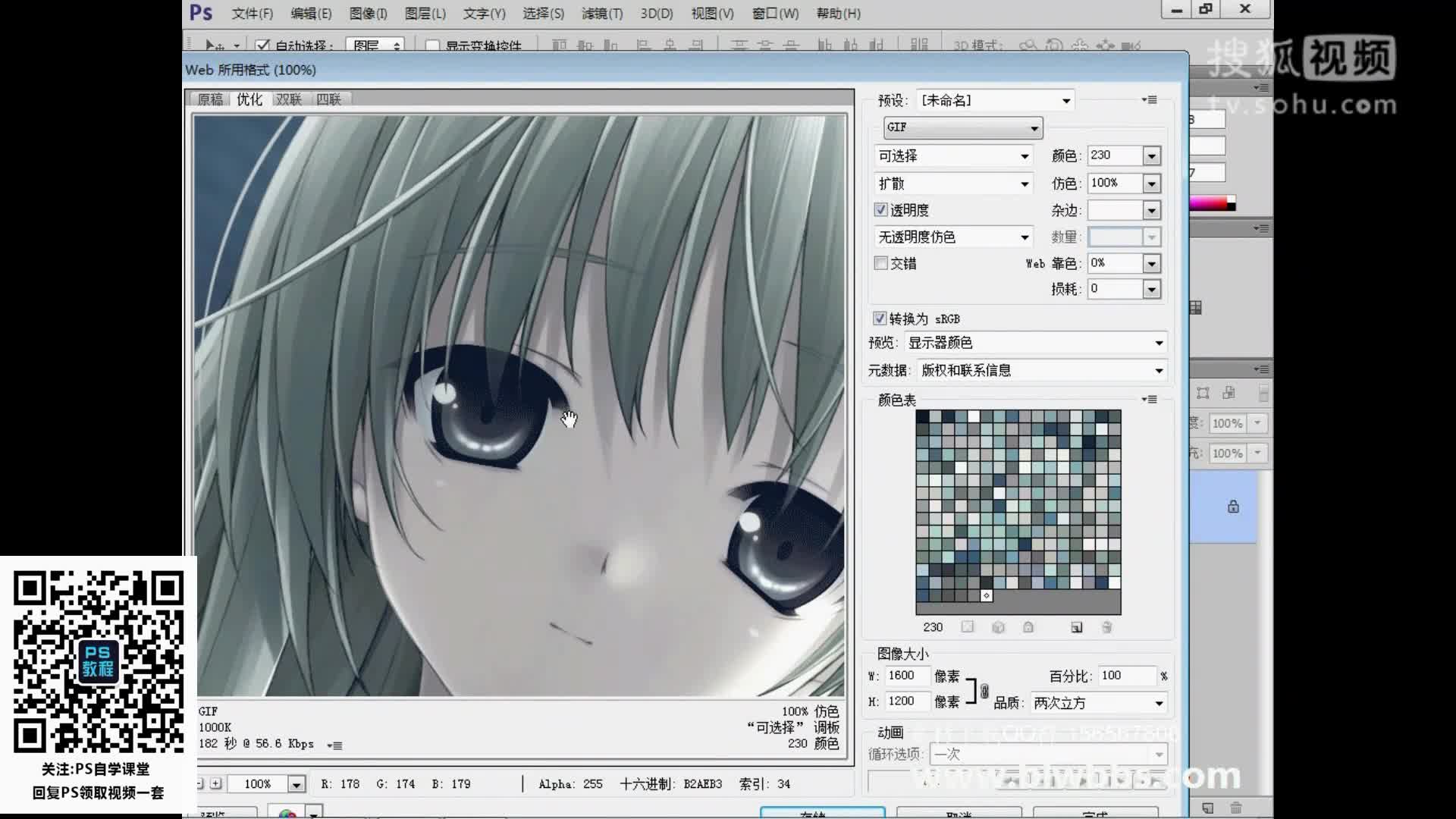Open the 可选择 color reduction dropdown

tap(954, 156)
